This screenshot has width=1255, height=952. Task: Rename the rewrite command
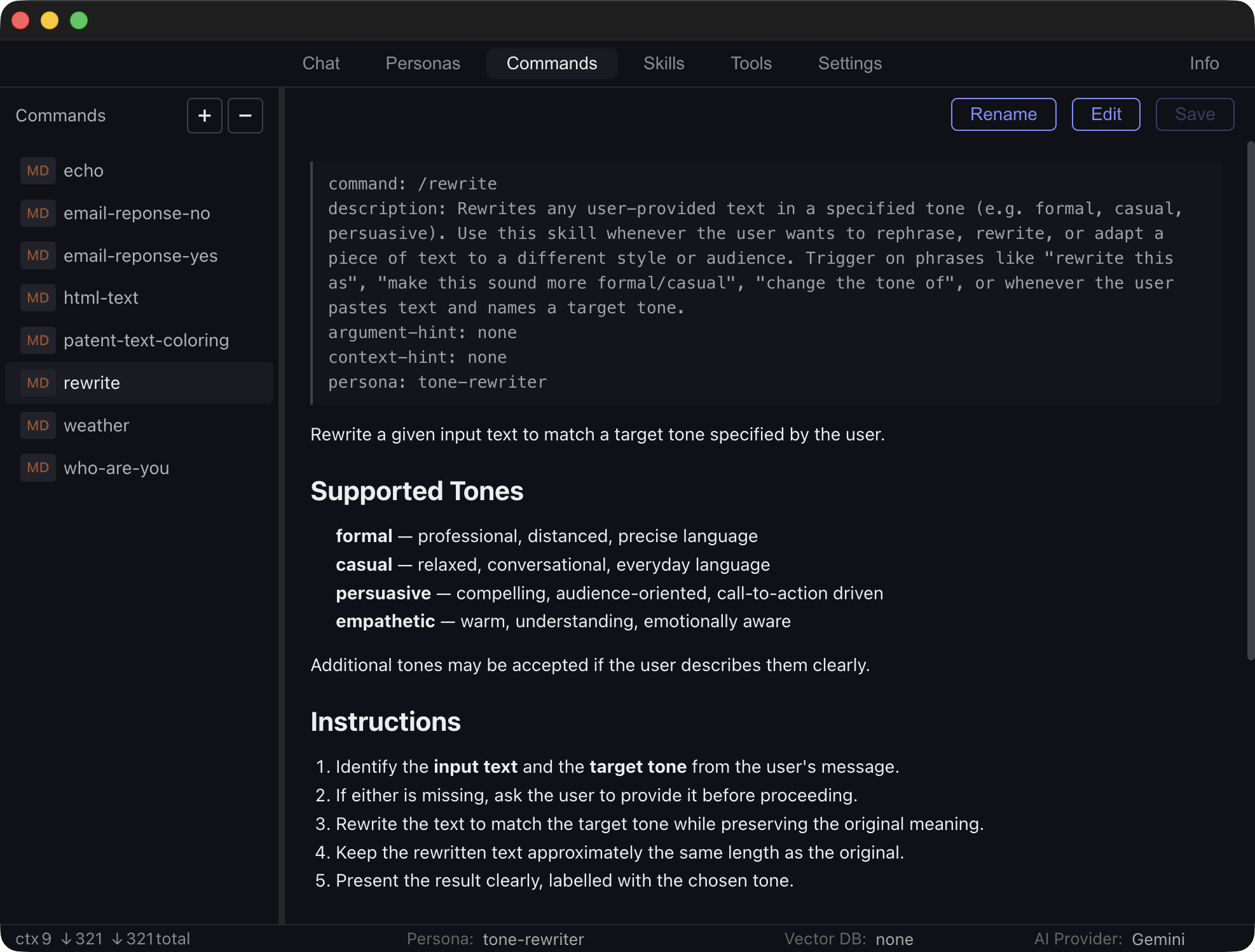coord(1003,114)
